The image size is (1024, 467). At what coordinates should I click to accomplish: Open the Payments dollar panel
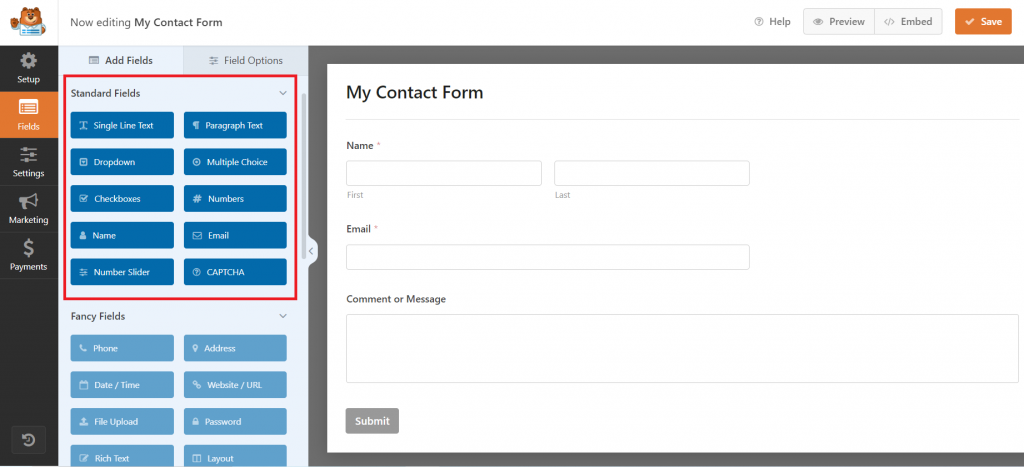[x=29, y=255]
